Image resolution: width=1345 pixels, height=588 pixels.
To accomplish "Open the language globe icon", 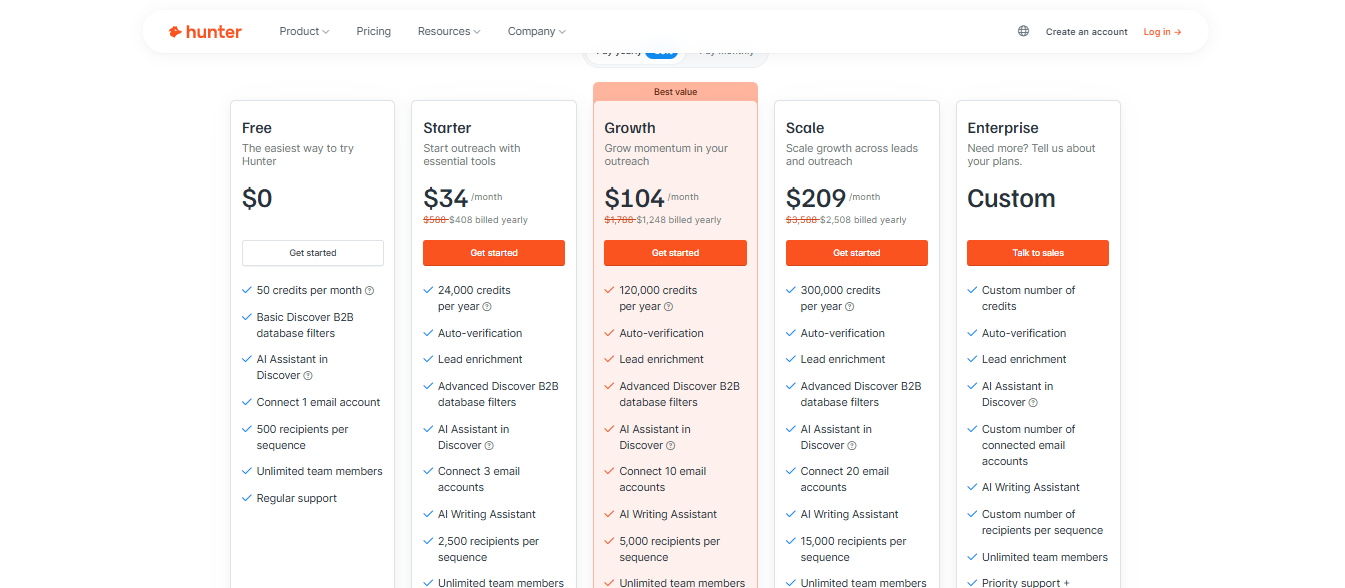I will pyautogui.click(x=1022, y=31).
